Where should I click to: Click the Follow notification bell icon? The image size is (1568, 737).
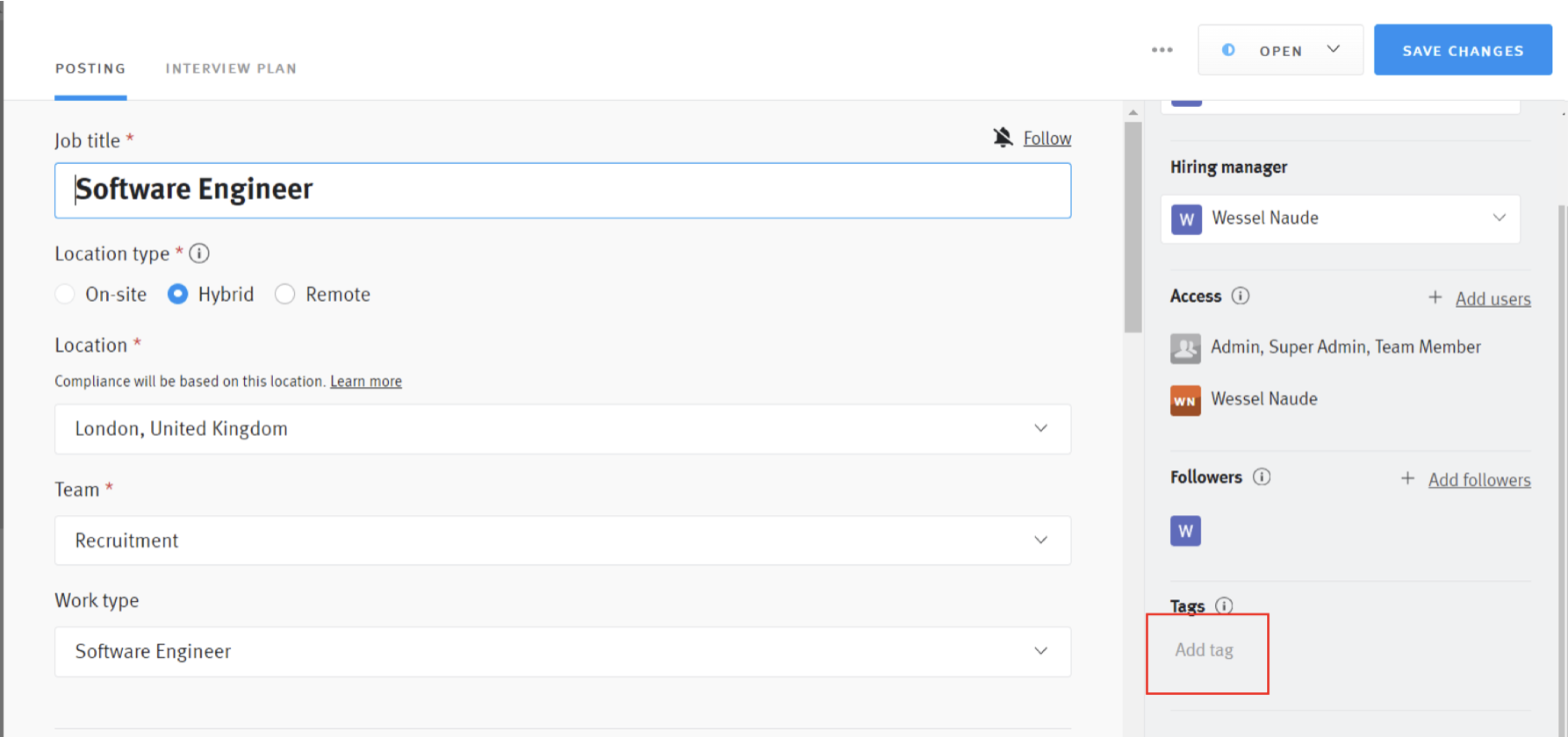coord(1003,137)
